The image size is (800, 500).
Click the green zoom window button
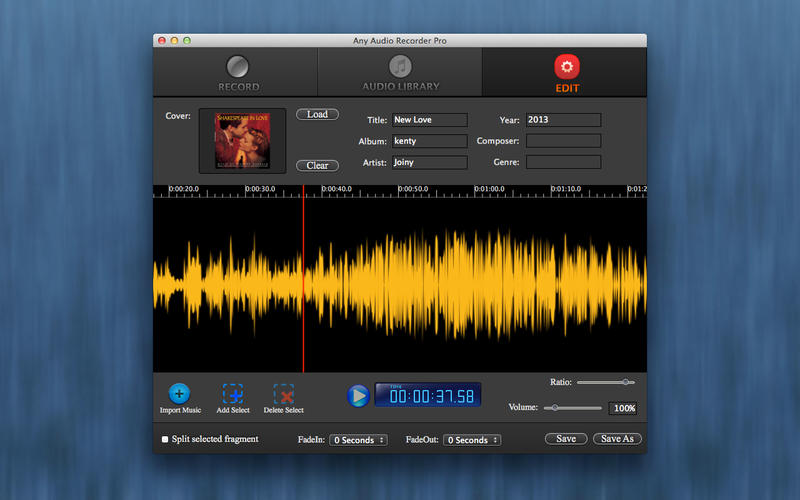[x=187, y=40]
